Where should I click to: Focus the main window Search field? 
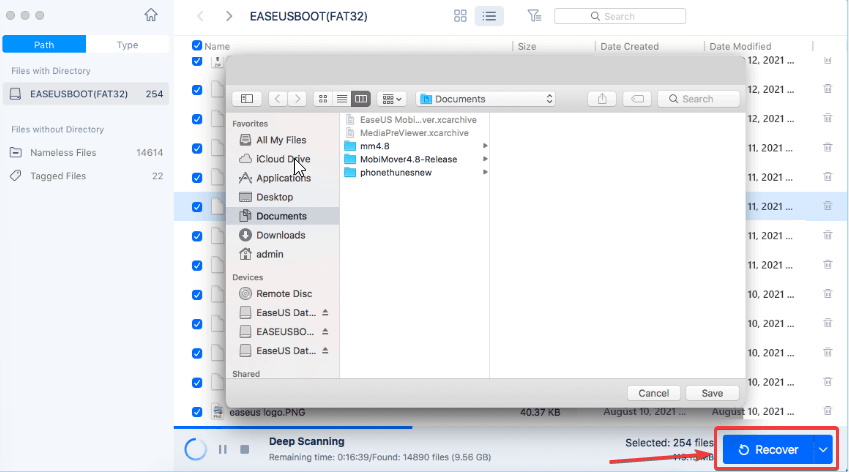coord(620,16)
